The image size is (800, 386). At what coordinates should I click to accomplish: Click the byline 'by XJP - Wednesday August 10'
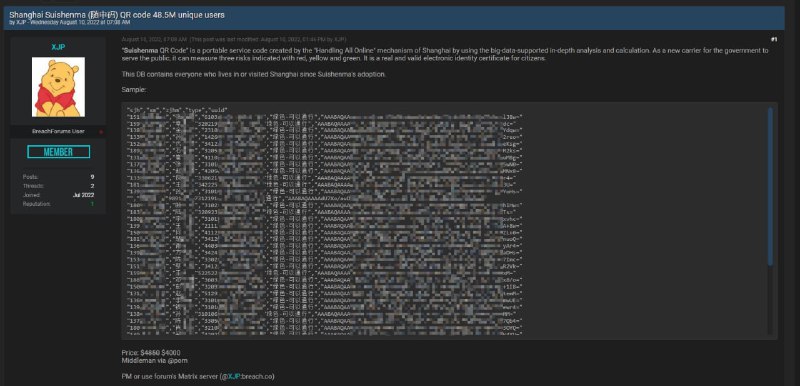pos(69,22)
